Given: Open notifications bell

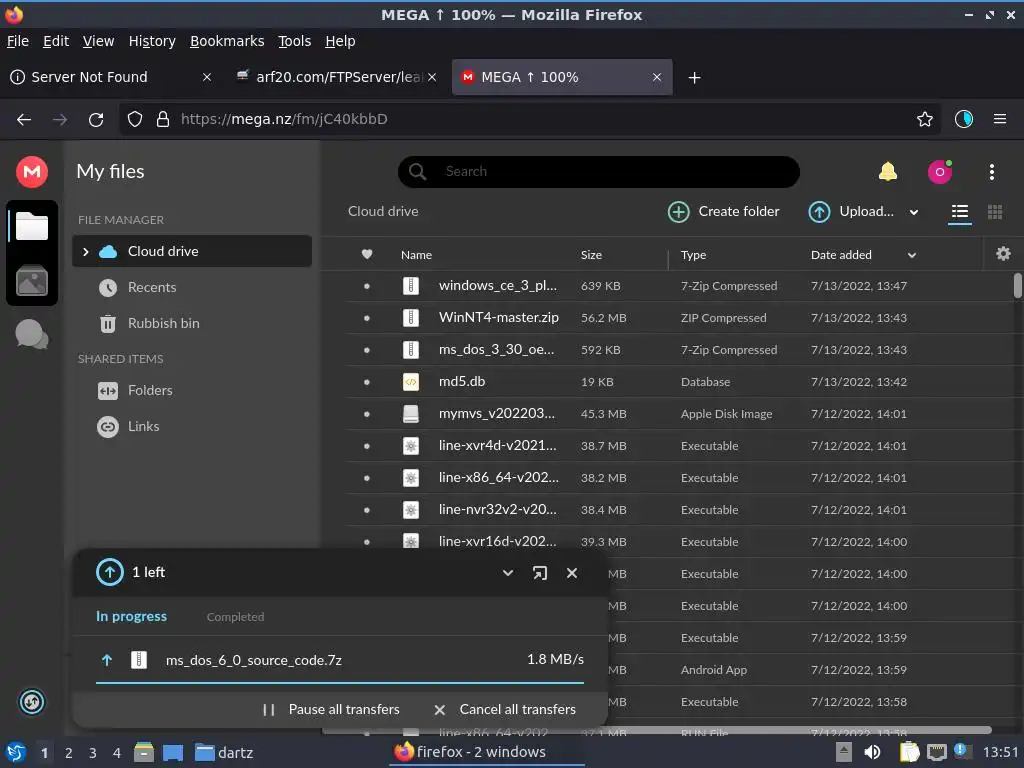Looking at the screenshot, I should 888,172.
